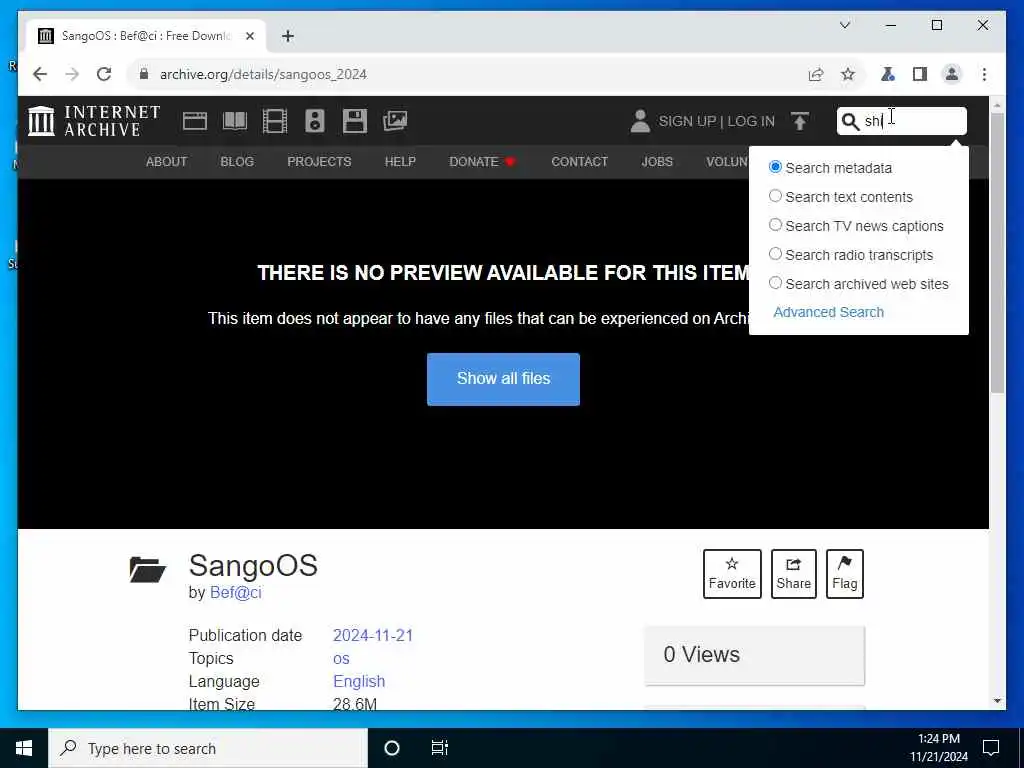
Task: Click the user avatar icon beside Sign Up
Action: click(640, 121)
